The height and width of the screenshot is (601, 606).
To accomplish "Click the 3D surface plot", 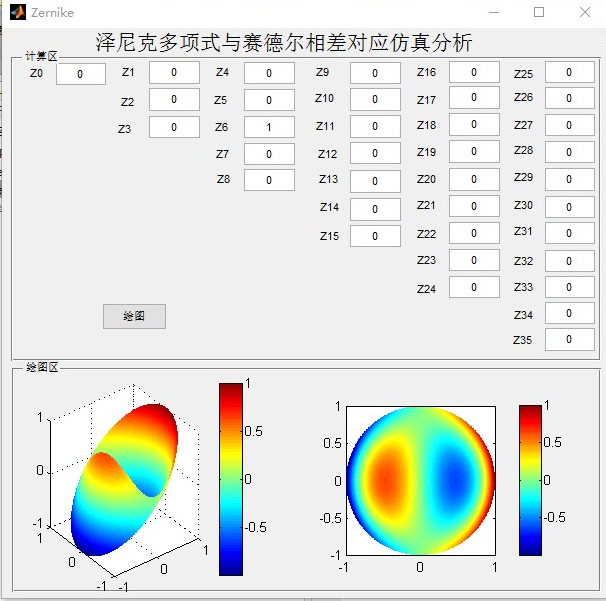I will click(x=124, y=480).
